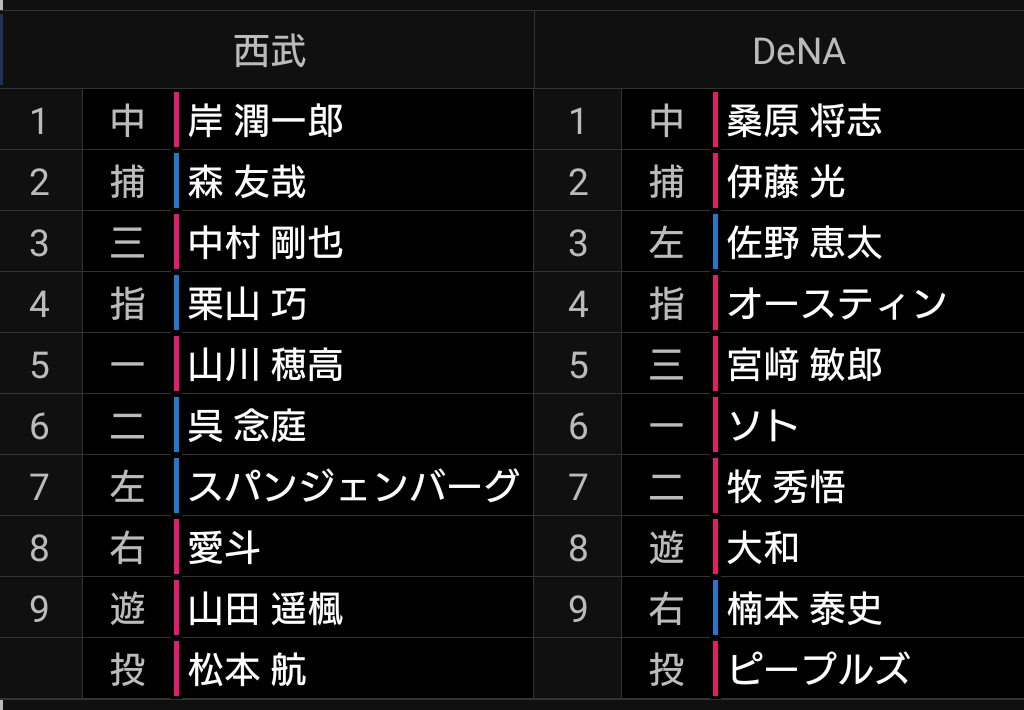Image resolution: width=1024 pixels, height=710 pixels.
Task: Select 愛斗 from Seibu lineup
Action: pos(225,548)
